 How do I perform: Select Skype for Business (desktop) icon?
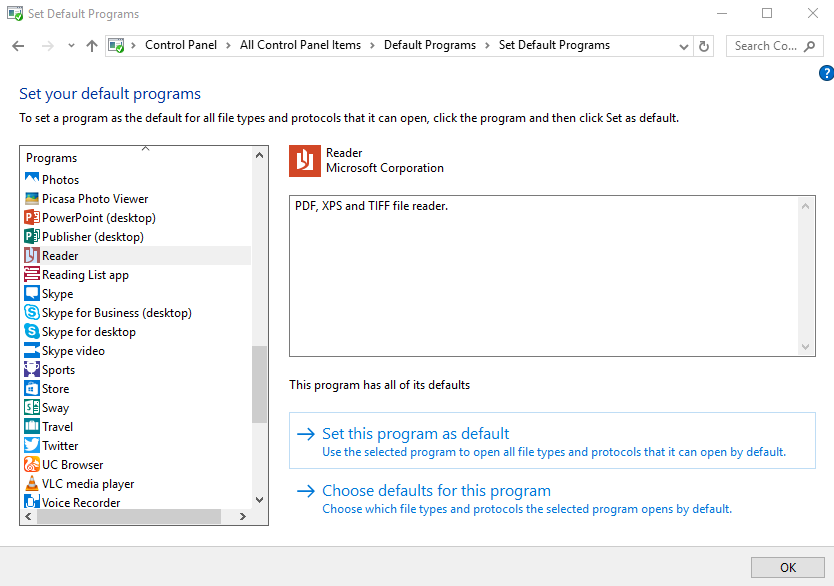(32, 312)
